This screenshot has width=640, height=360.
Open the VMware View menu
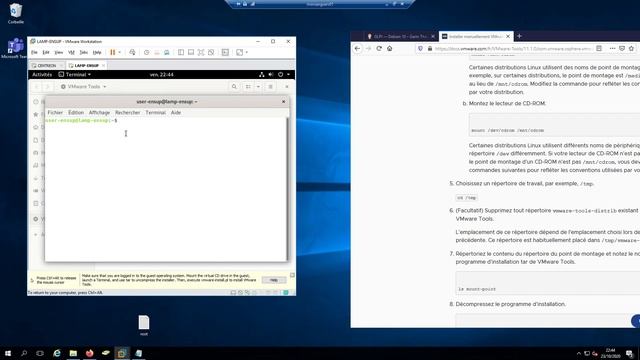tap(59, 52)
